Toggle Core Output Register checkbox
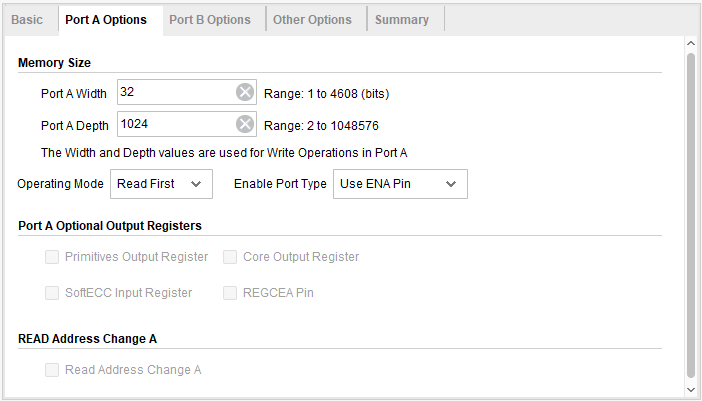Screen dimensions: 702x401 (x=230, y=257)
